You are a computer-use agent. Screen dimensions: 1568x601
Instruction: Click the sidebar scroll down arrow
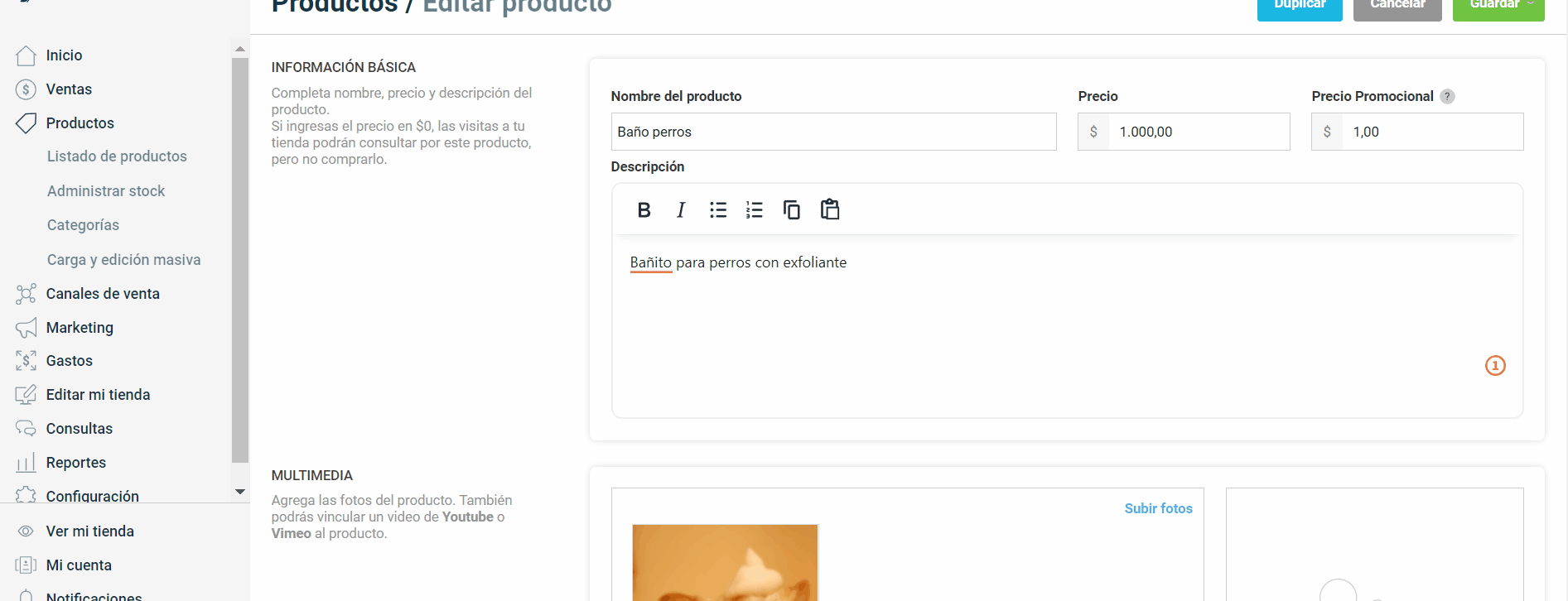(240, 492)
